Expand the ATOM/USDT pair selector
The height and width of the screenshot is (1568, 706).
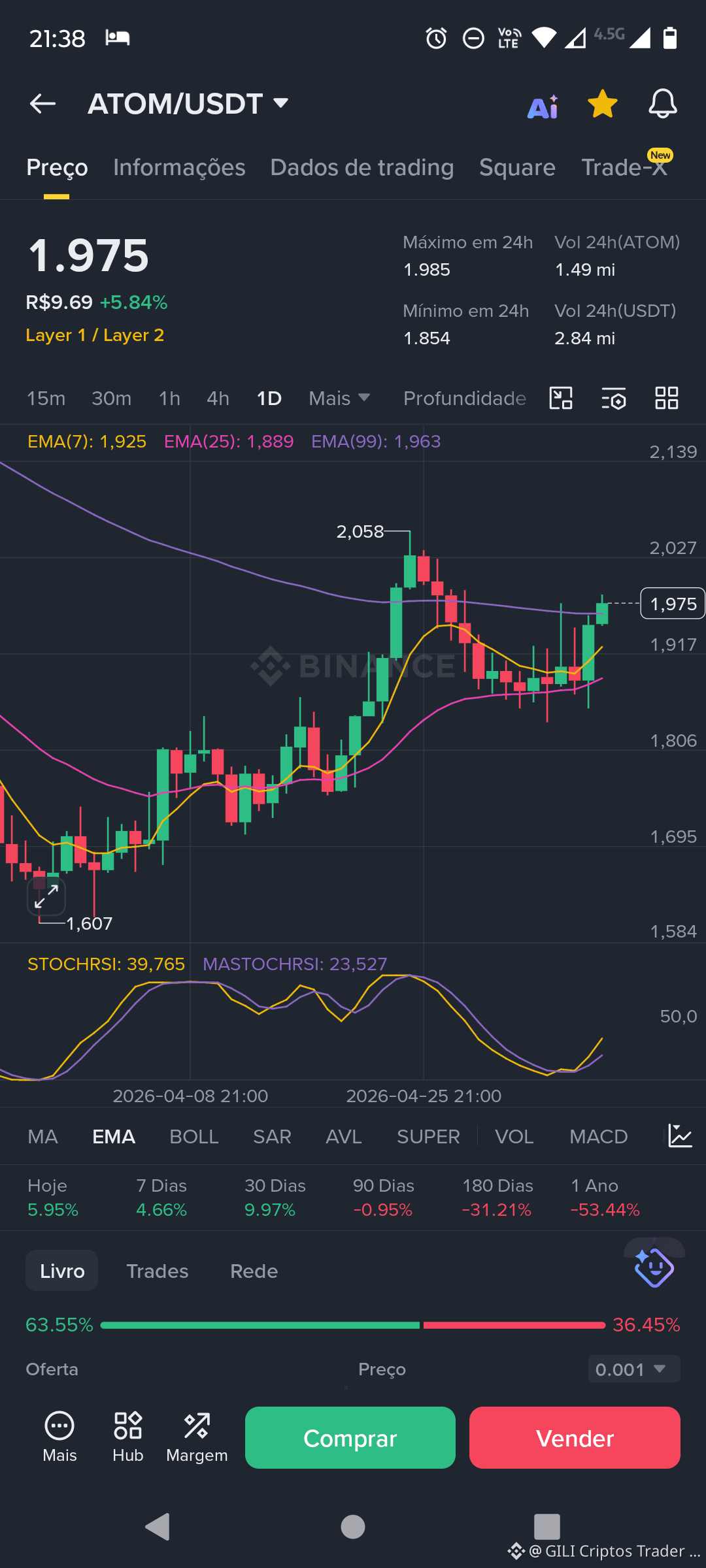pyautogui.click(x=188, y=104)
